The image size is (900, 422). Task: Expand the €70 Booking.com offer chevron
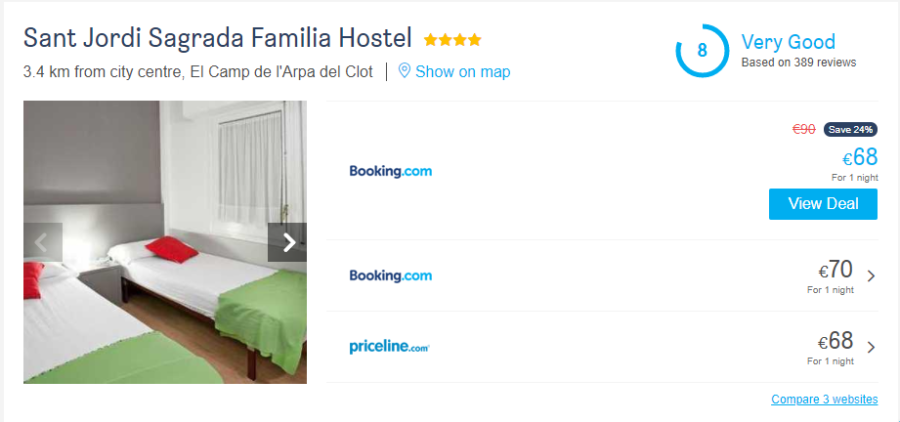click(x=871, y=276)
